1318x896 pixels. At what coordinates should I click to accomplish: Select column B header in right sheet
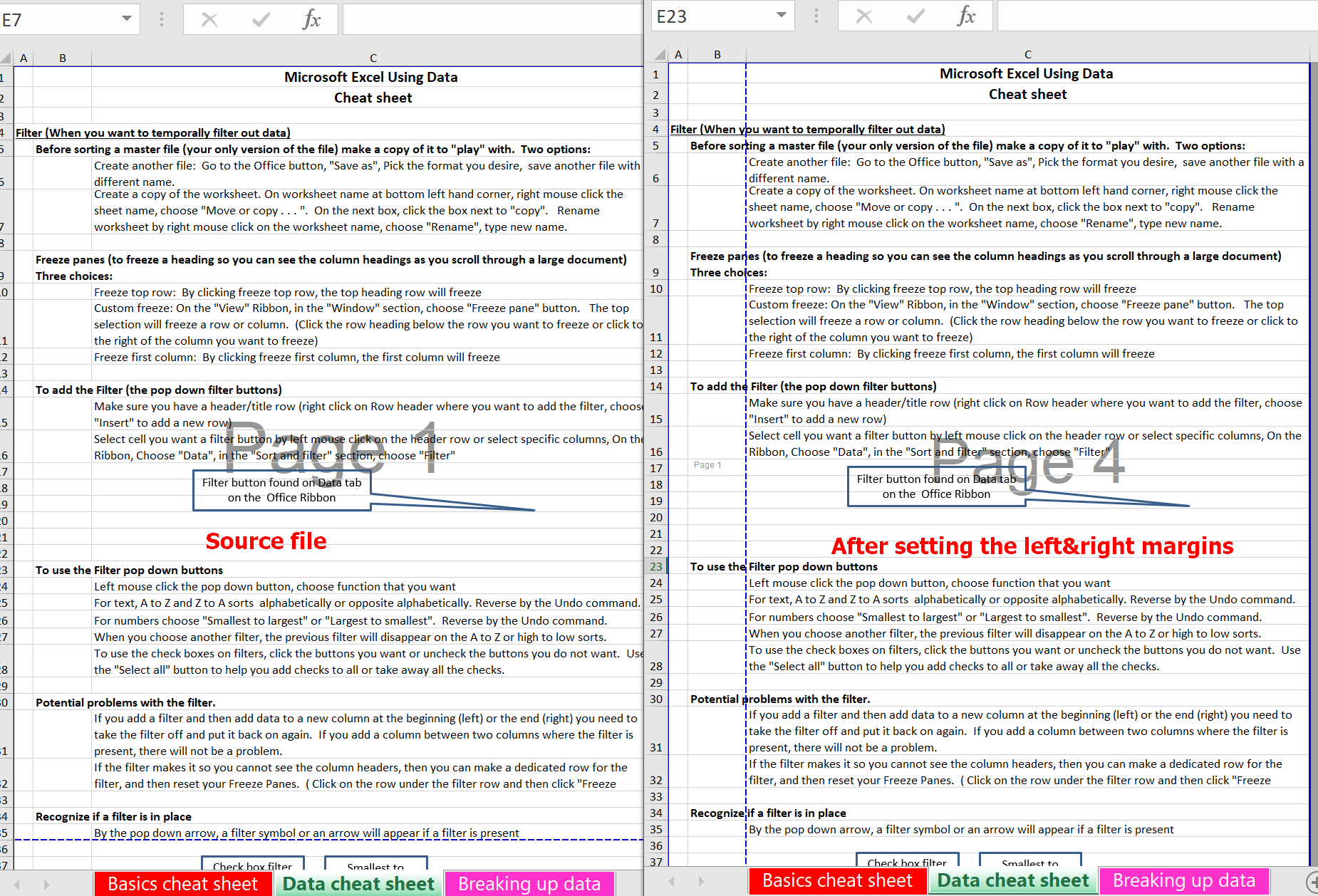pos(717,54)
